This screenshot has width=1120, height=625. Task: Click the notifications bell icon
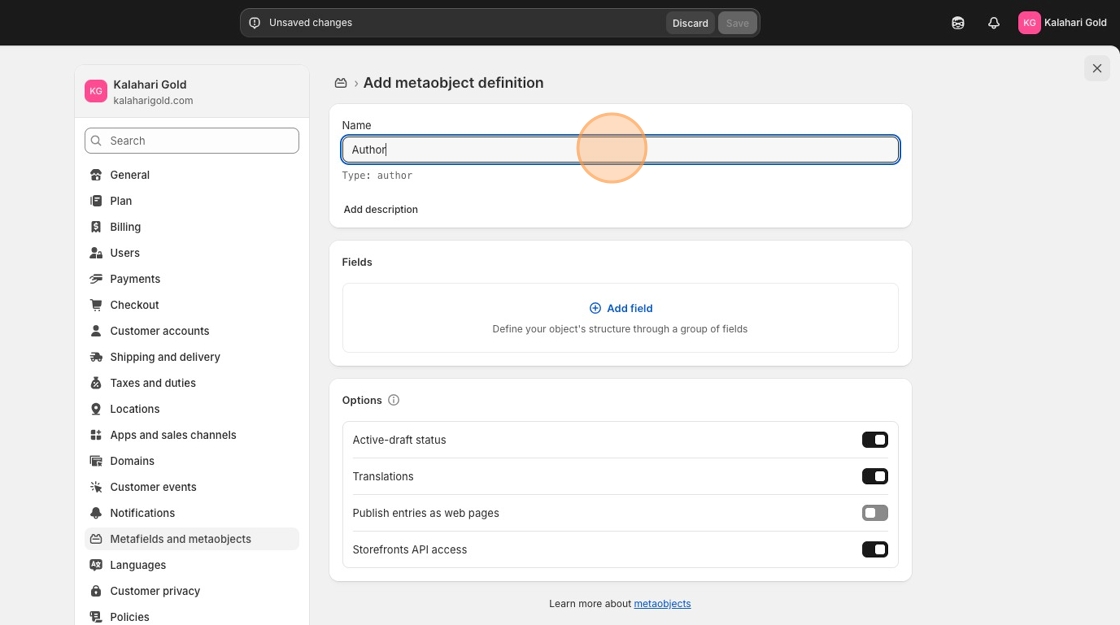pos(993,23)
